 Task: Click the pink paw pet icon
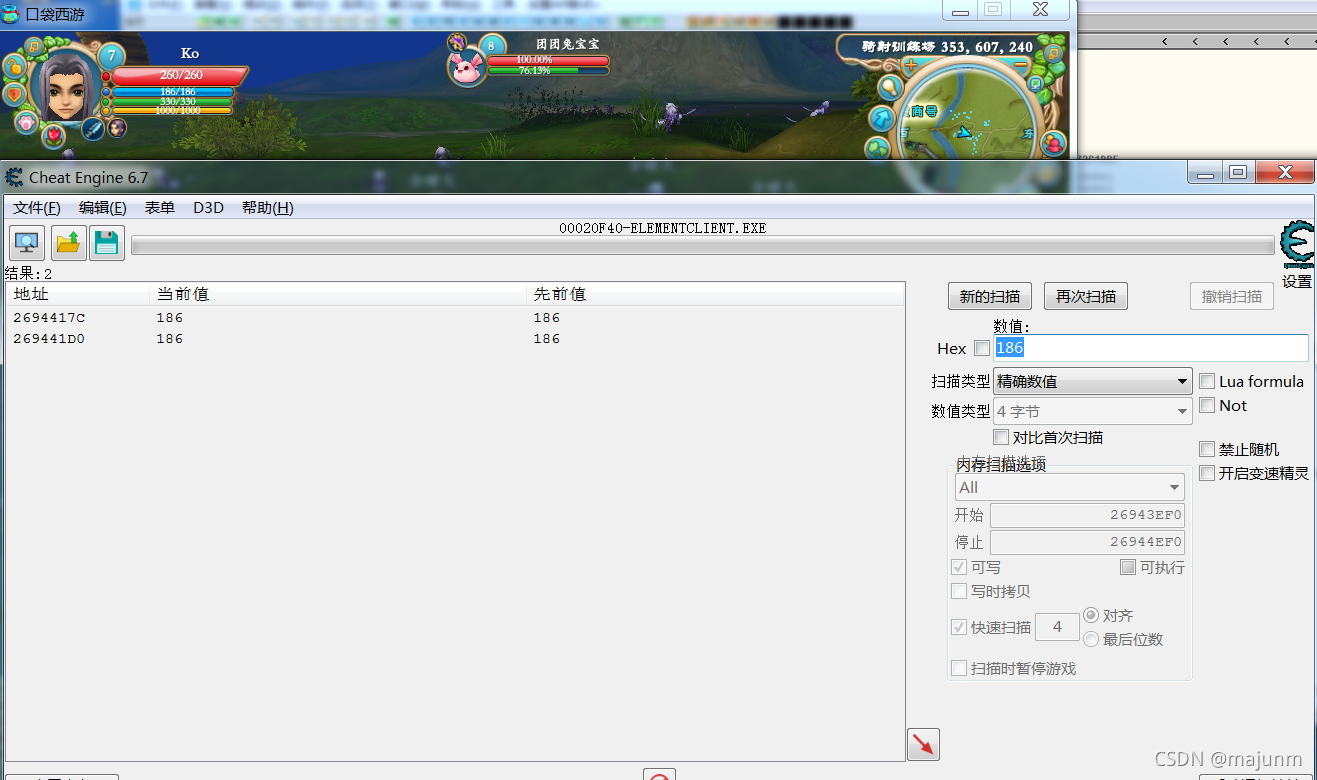[x=27, y=121]
